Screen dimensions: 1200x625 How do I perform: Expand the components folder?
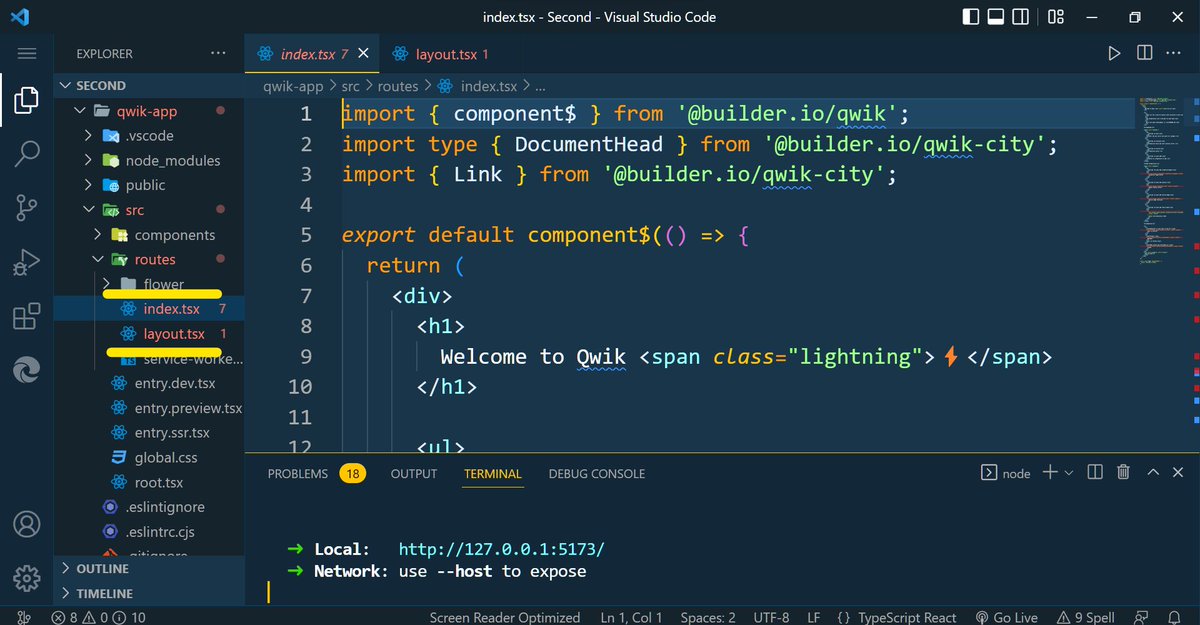click(x=150, y=235)
